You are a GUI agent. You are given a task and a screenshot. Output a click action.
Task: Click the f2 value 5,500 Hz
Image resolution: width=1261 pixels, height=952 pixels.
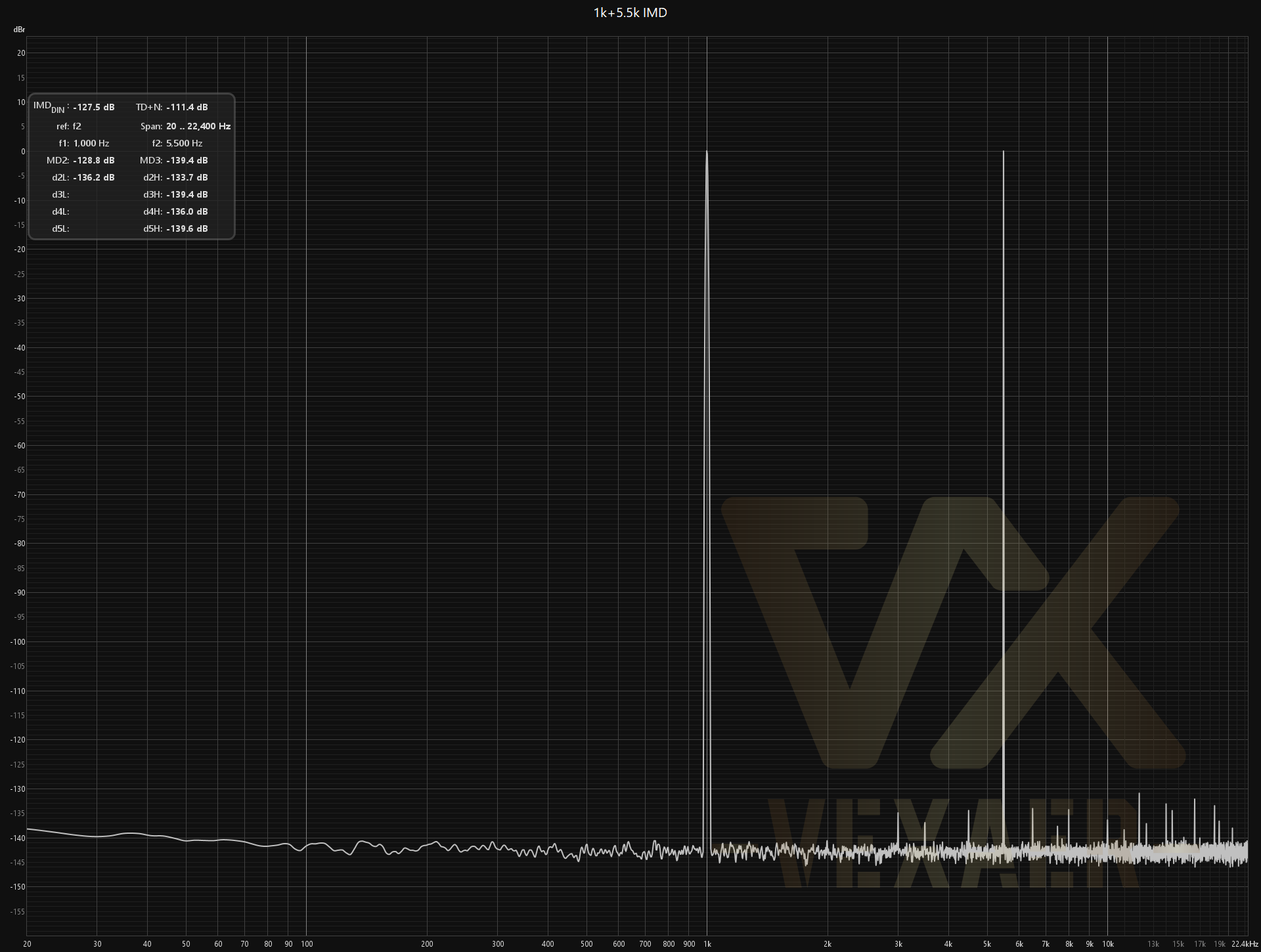coord(185,143)
